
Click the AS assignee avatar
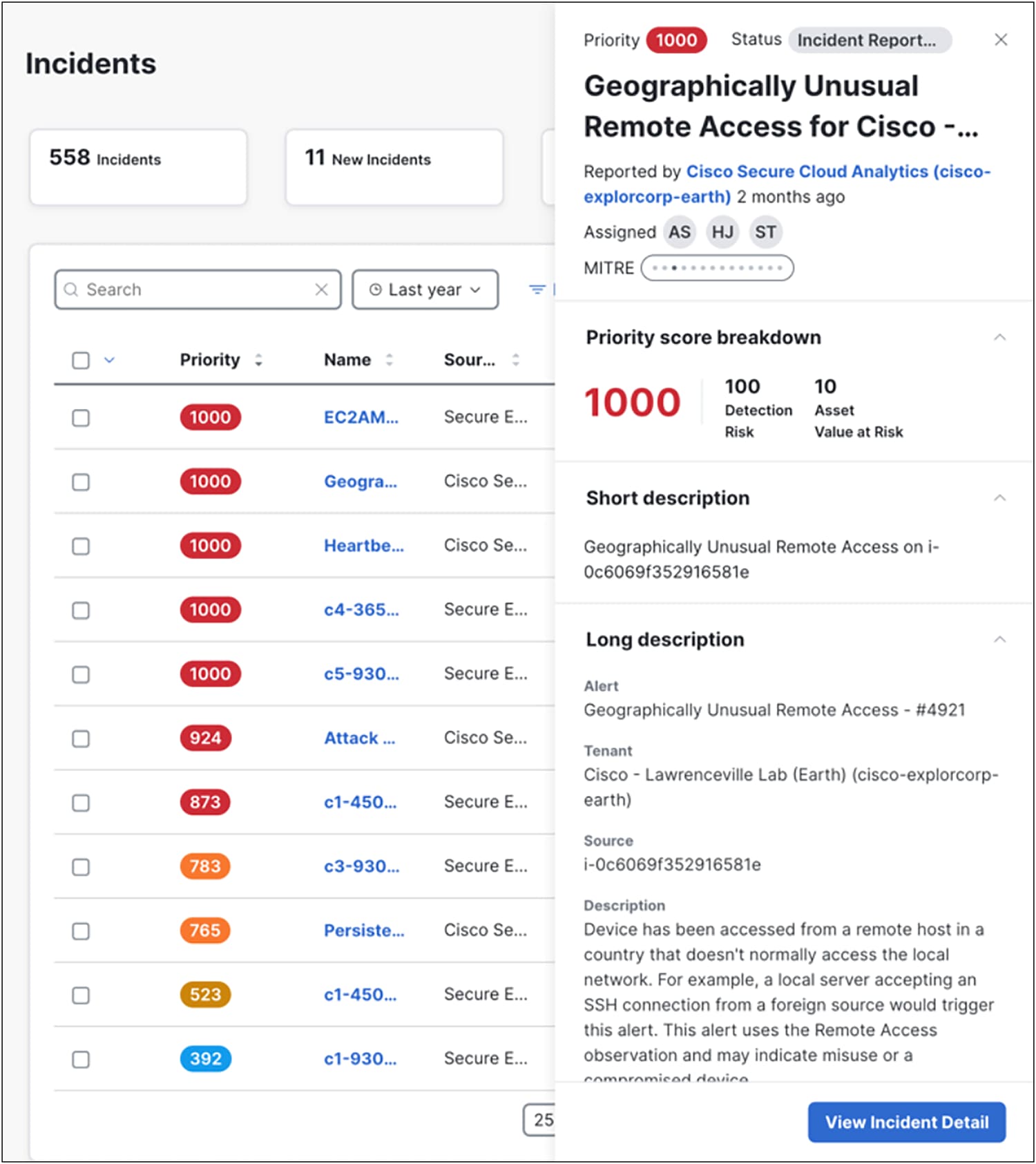click(680, 232)
